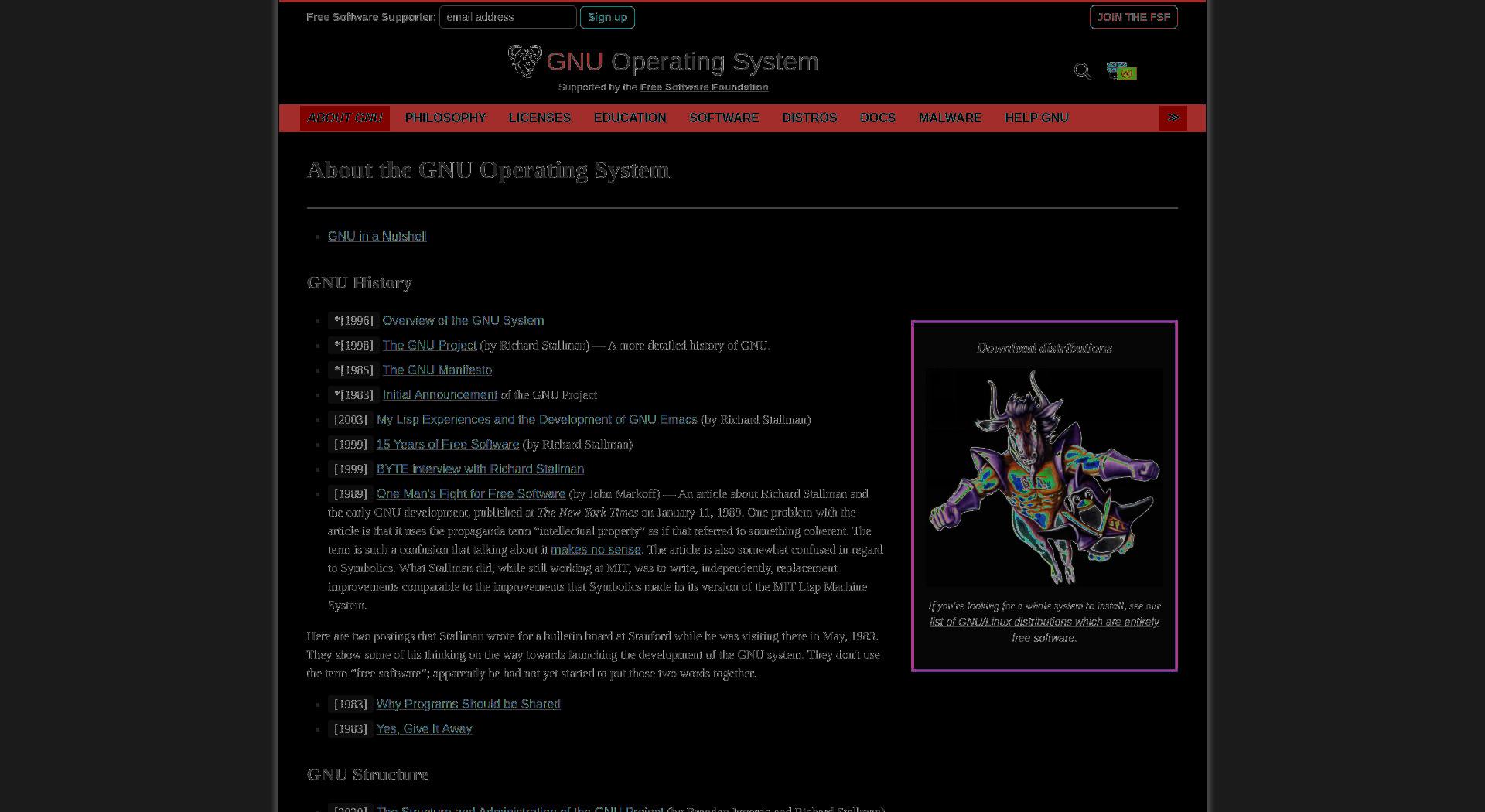Open the Free Software Foundation link
This screenshot has height=812, width=1485.
(705, 87)
